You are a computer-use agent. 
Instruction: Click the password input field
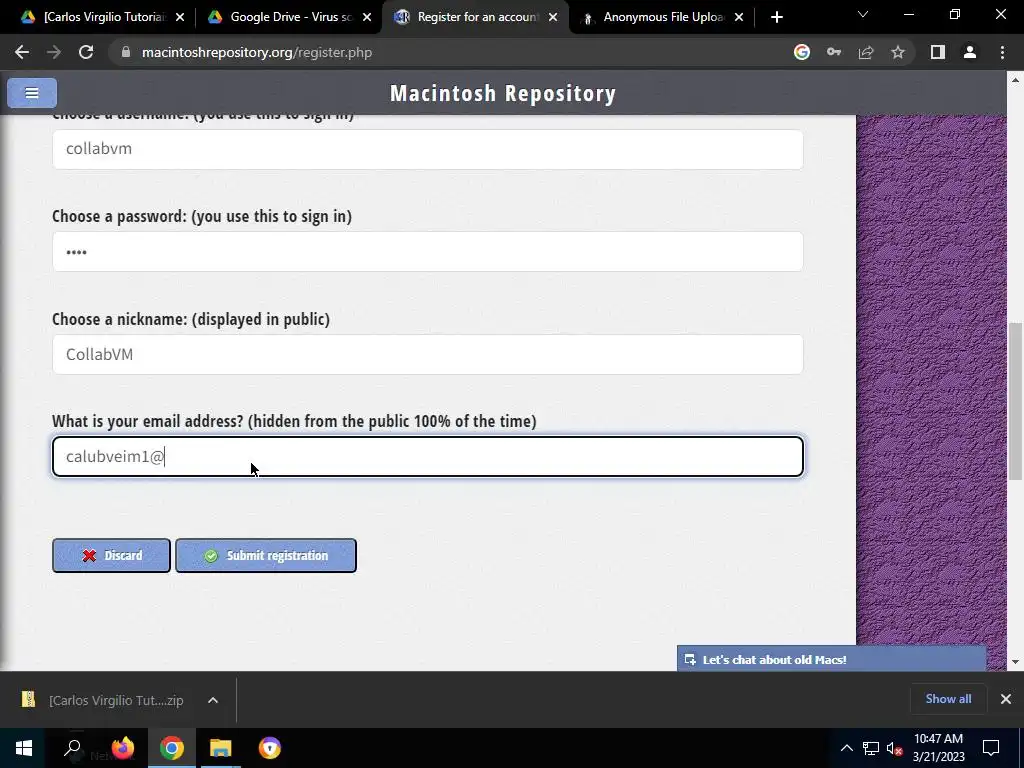pos(428,251)
